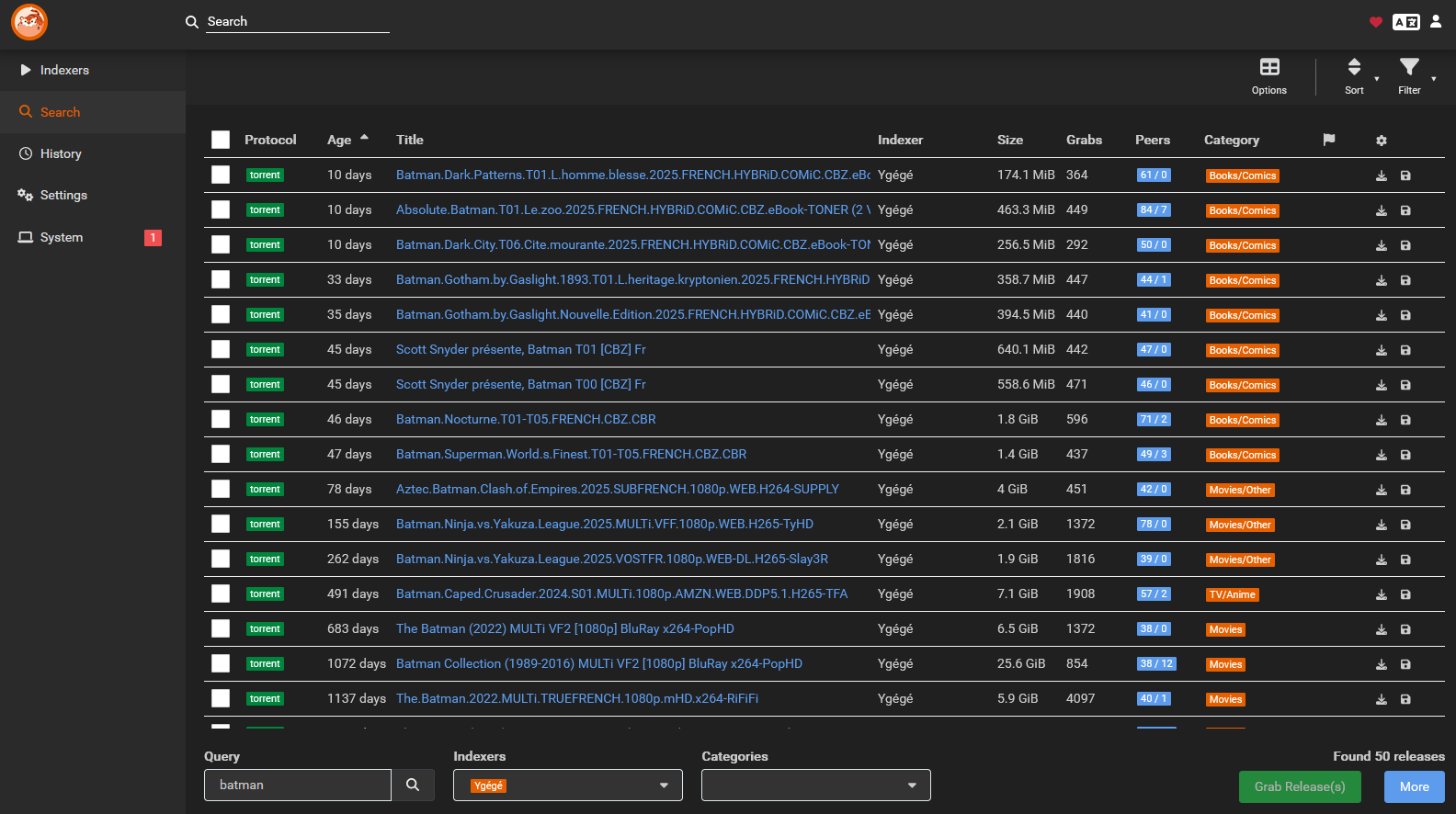The width and height of the screenshot is (1456, 814).
Task: Toggle the select-all checkbox in header
Action: coord(221,140)
